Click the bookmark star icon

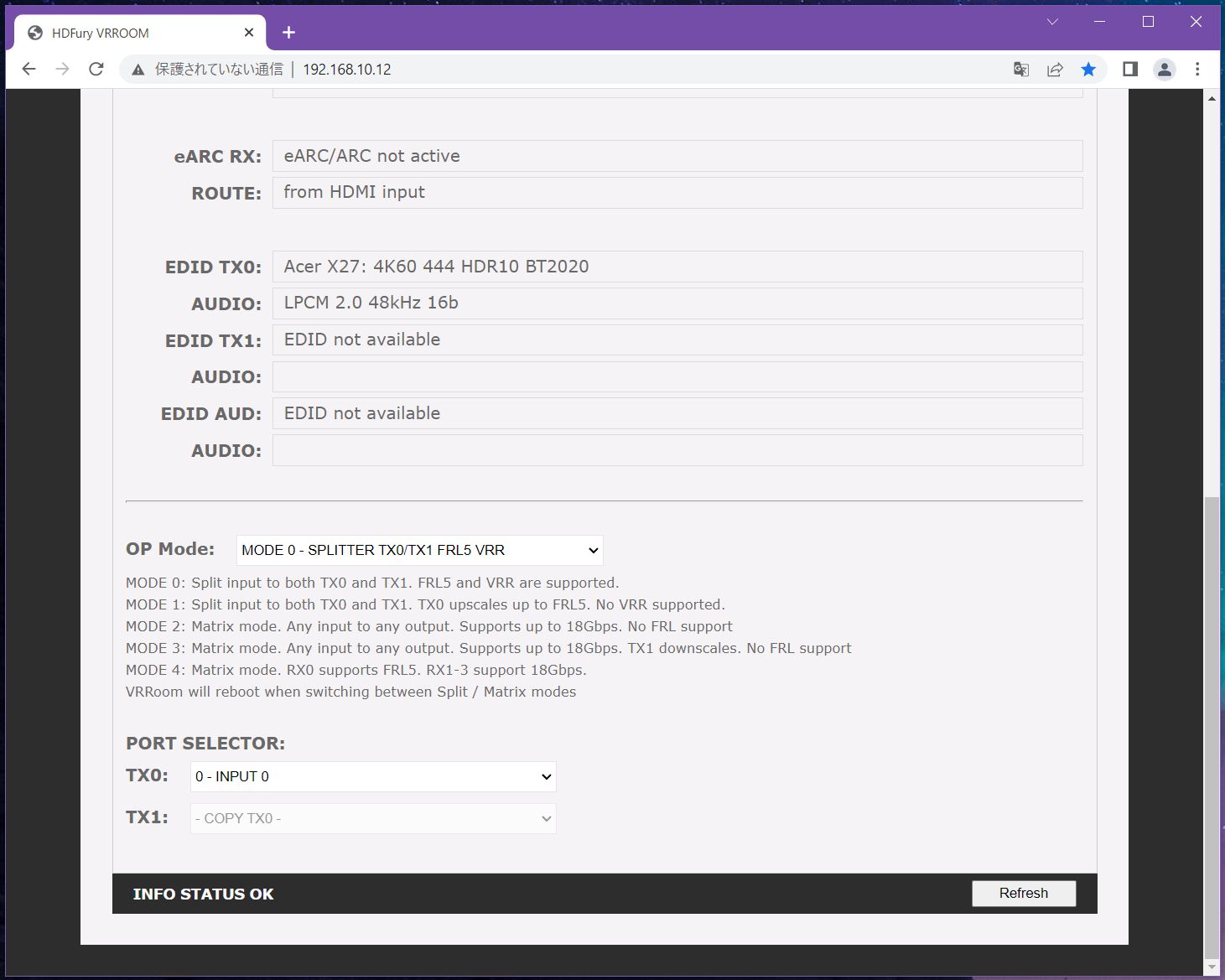tap(1088, 70)
